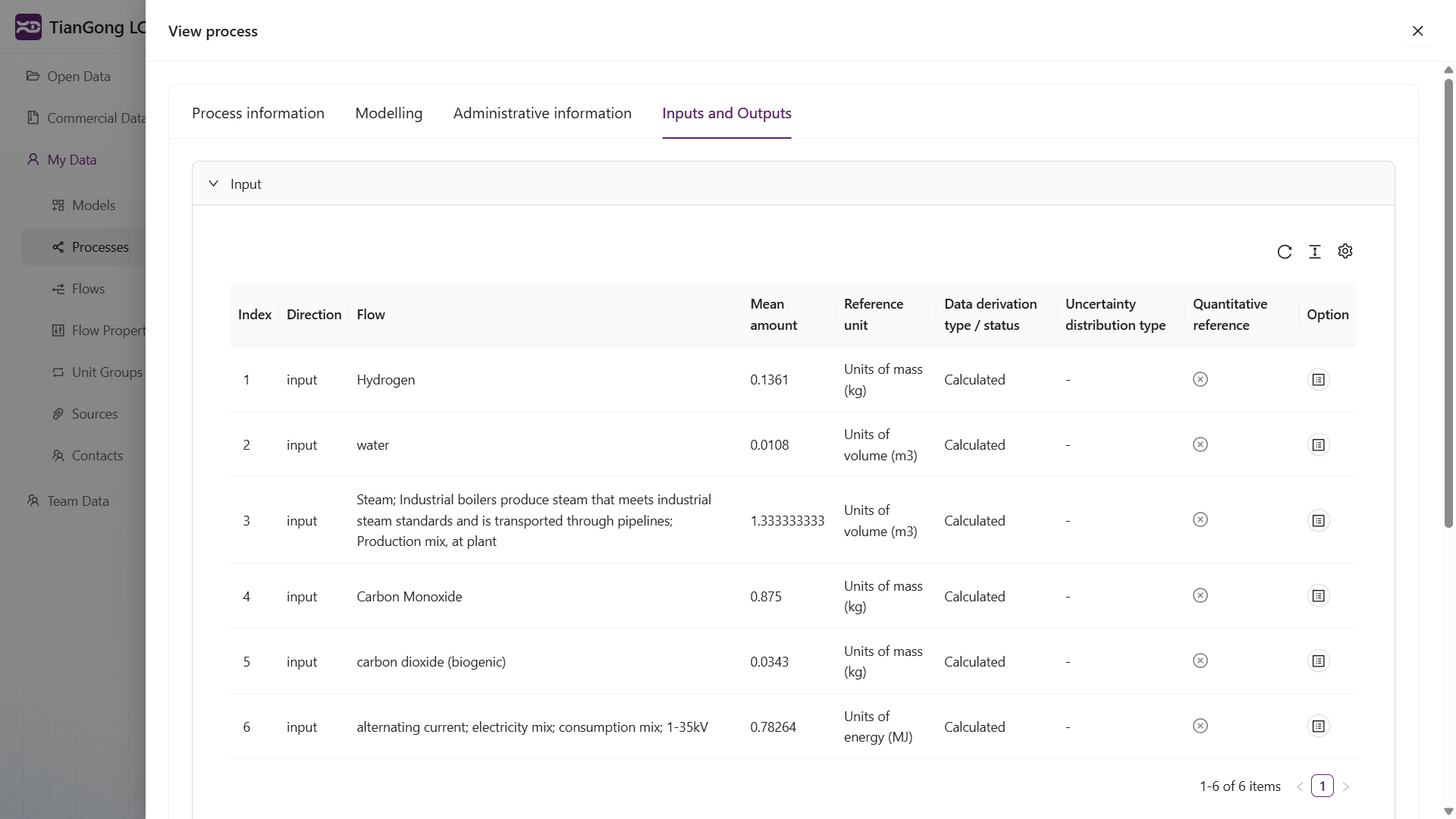
Task: Open view icon for electricity mix row
Action: click(x=1318, y=726)
